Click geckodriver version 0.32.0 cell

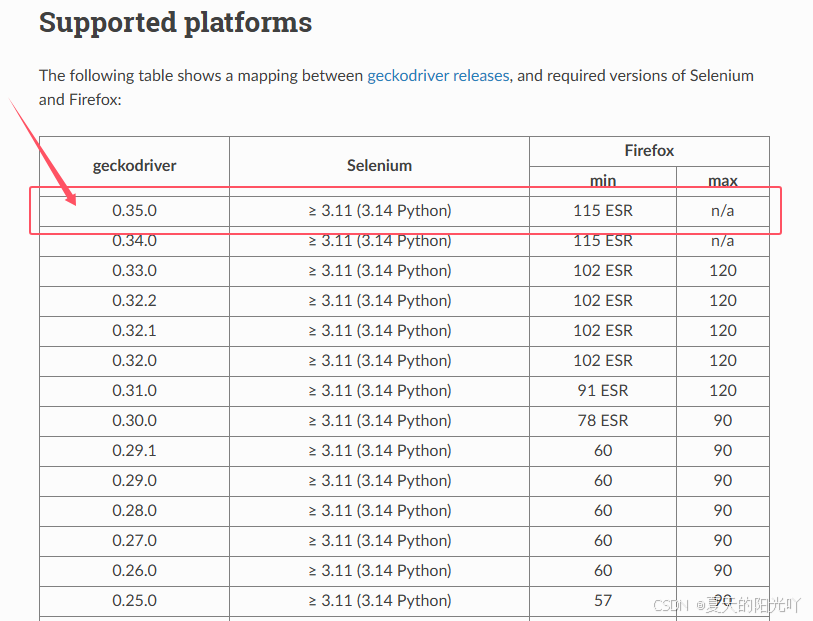point(134,361)
